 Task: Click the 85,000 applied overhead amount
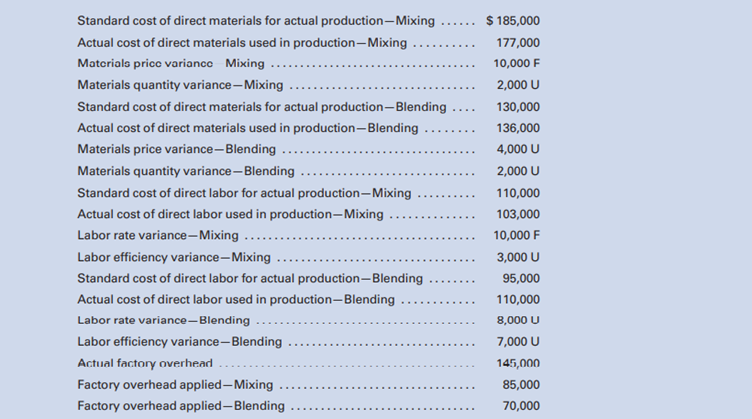520,385
